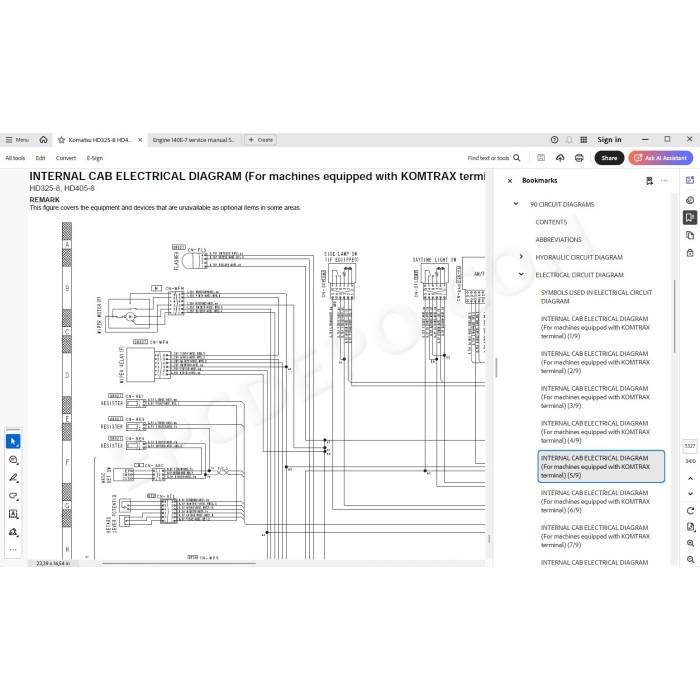Image resolution: width=700 pixels, height=700 pixels.
Task: Click the rotate page icon
Action: [x=690, y=511]
